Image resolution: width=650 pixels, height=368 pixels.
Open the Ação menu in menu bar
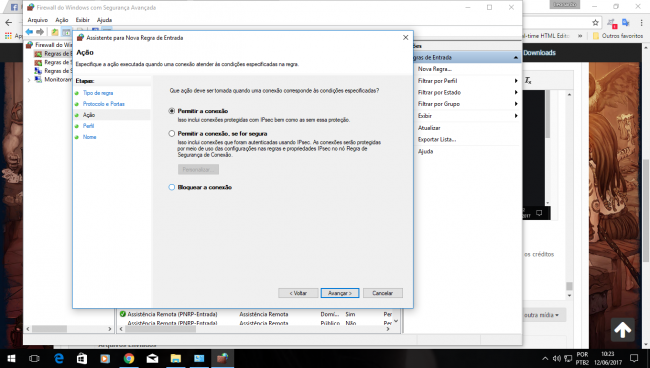click(62, 20)
